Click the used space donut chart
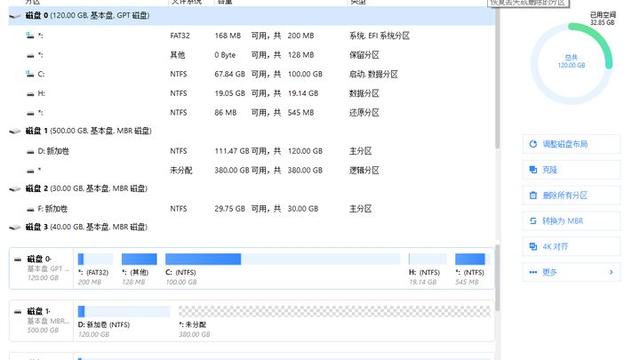This screenshot has height=360, width=640. pyautogui.click(x=571, y=63)
